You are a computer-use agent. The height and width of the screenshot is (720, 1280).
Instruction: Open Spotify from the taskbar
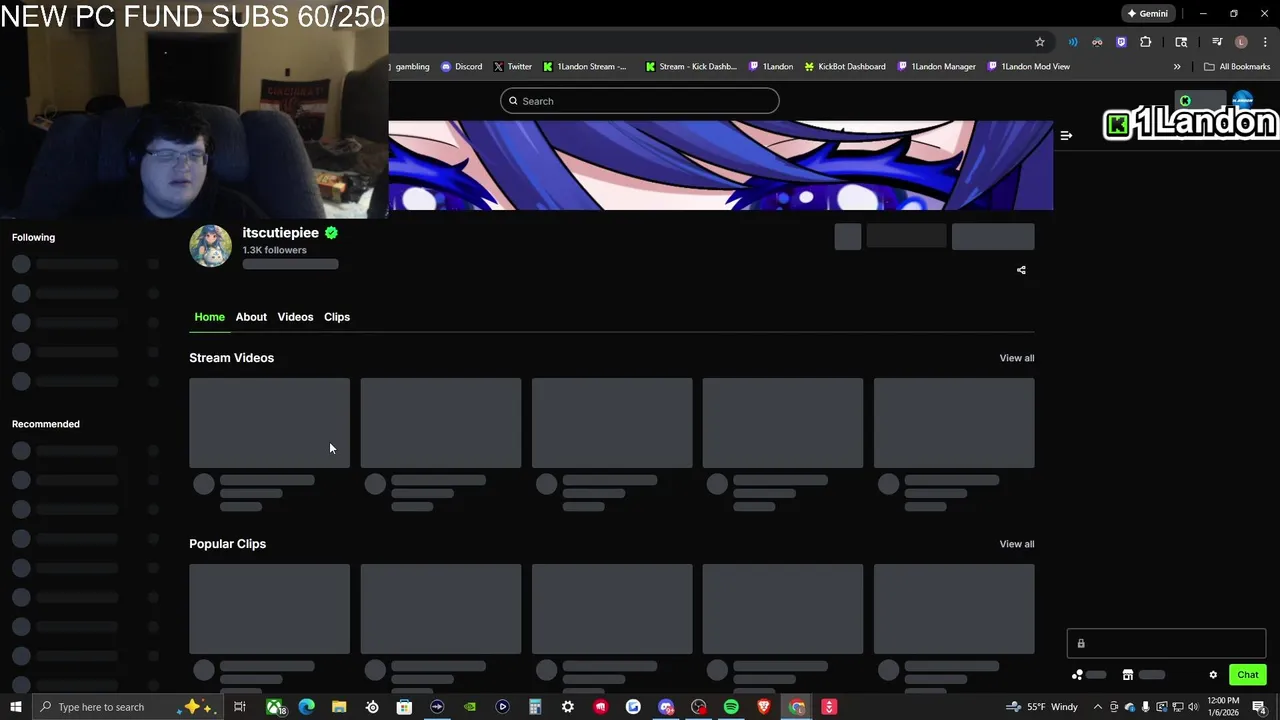coord(731,707)
